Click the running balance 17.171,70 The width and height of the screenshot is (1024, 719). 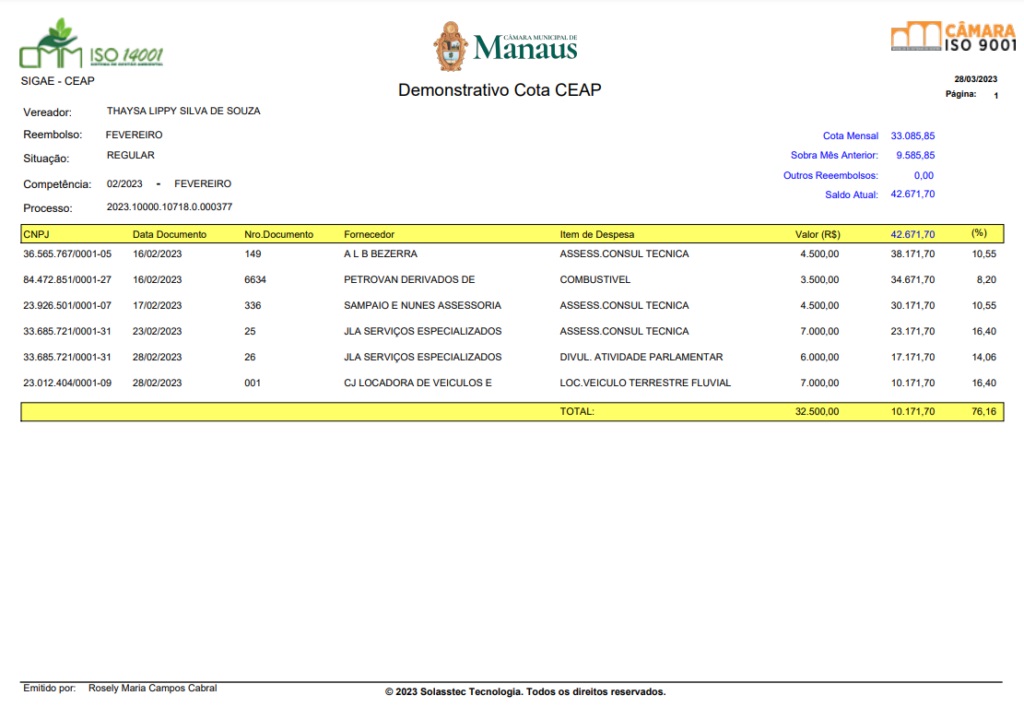pos(912,357)
